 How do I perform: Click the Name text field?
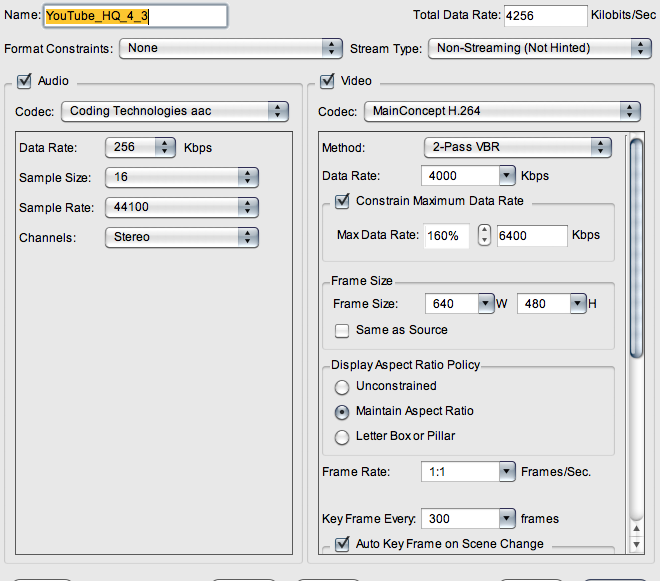pyautogui.click(x=135, y=16)
